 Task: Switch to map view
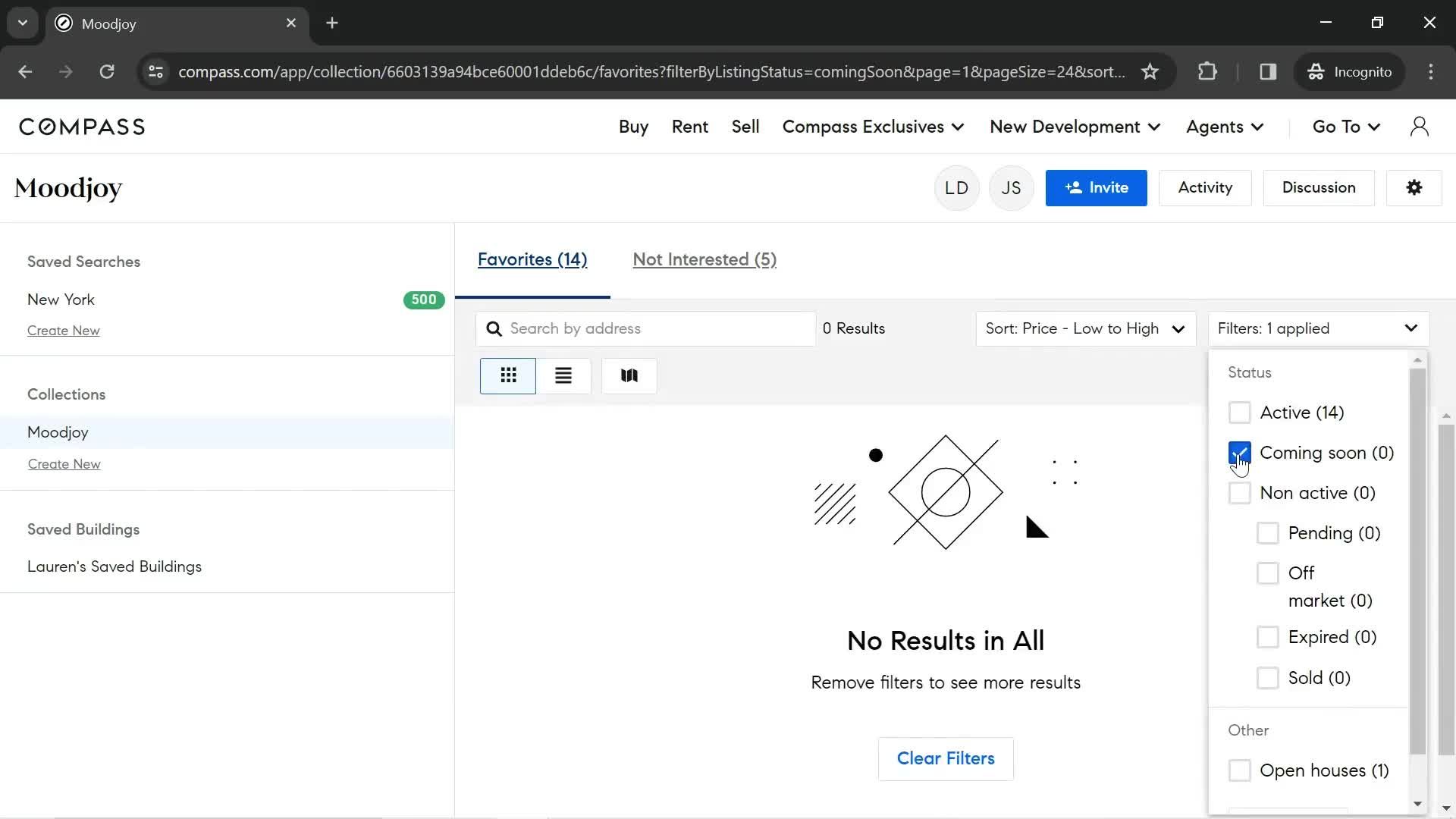[629, 375]
